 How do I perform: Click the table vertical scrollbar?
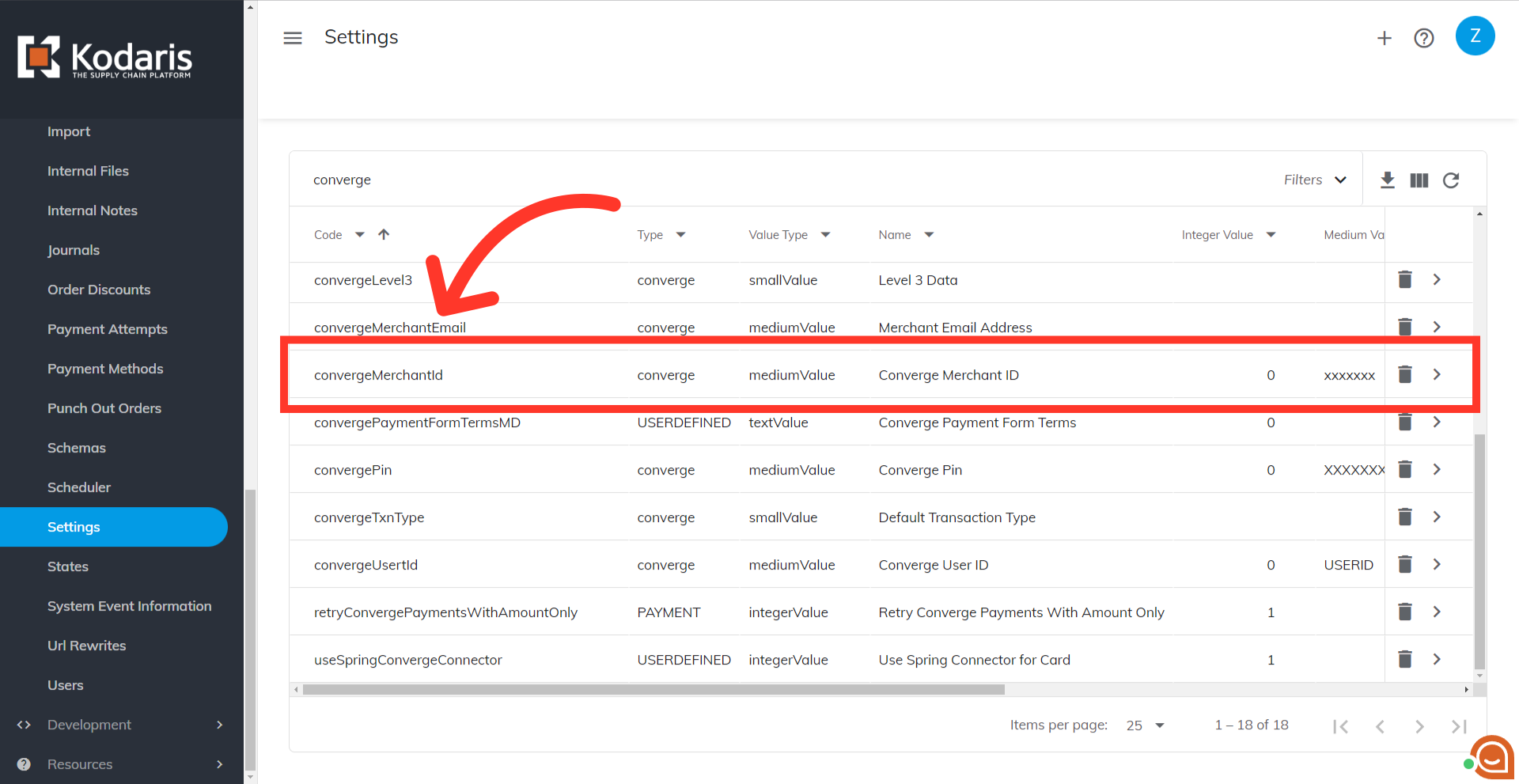click(1479, 551)
